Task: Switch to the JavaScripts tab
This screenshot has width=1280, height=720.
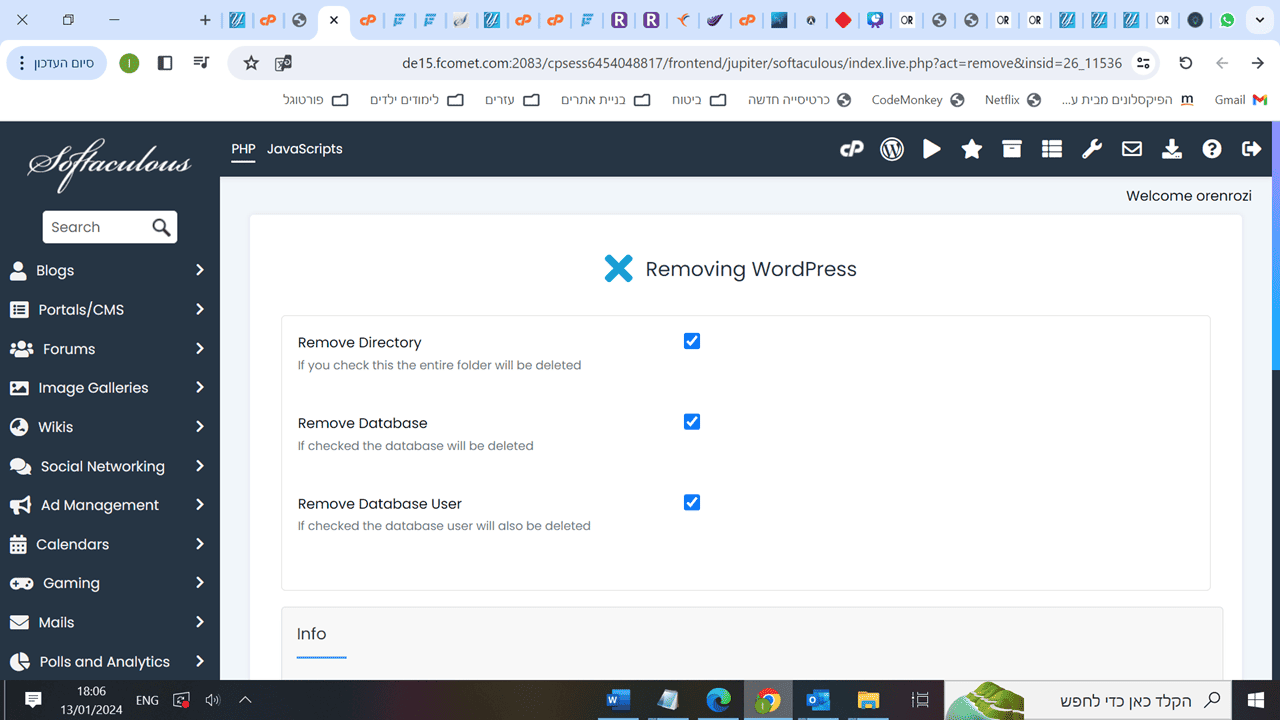Action: tap(305, 149)
